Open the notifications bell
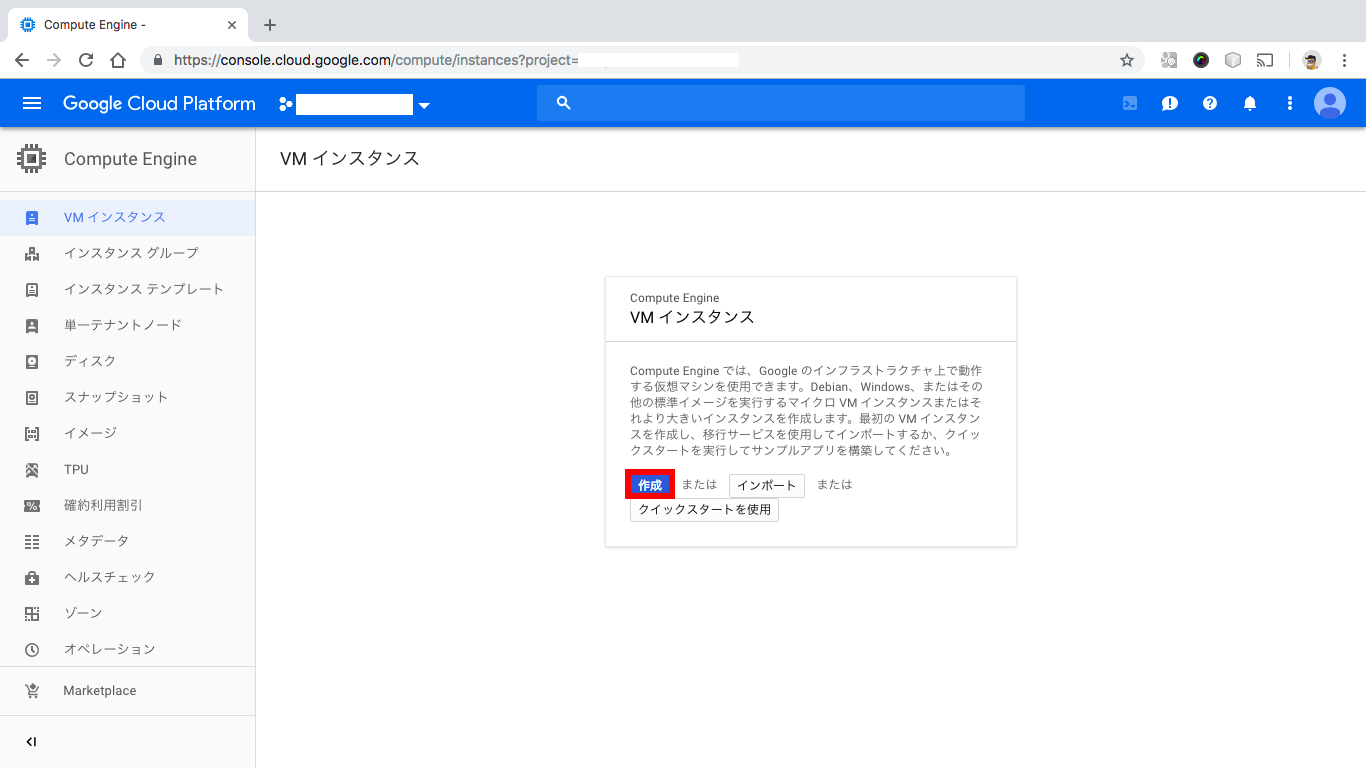1366x768 pixels. coord(1249,103)
